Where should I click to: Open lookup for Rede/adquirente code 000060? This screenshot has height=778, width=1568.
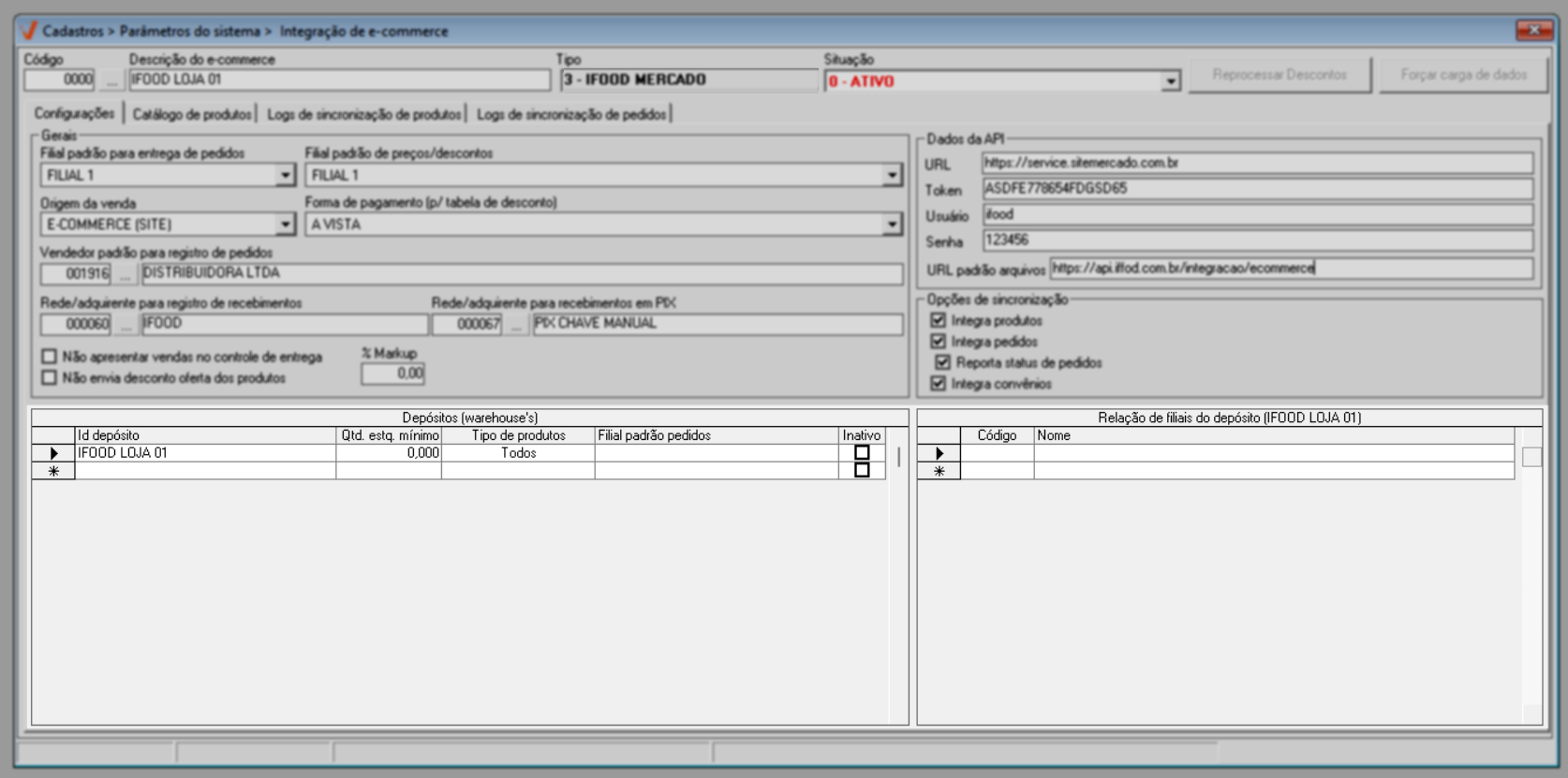[125, 325]
